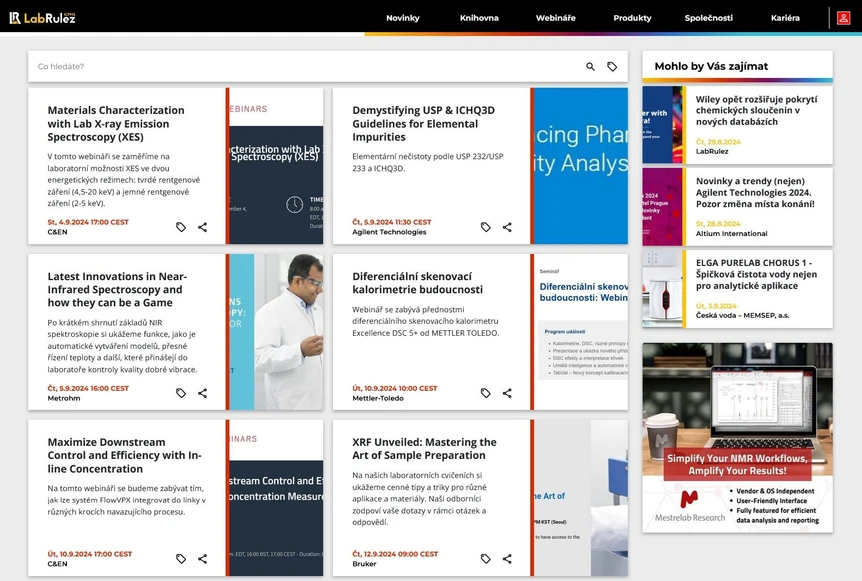
Task: Go to the Webináře section
Action: click(x=556, y=18)
